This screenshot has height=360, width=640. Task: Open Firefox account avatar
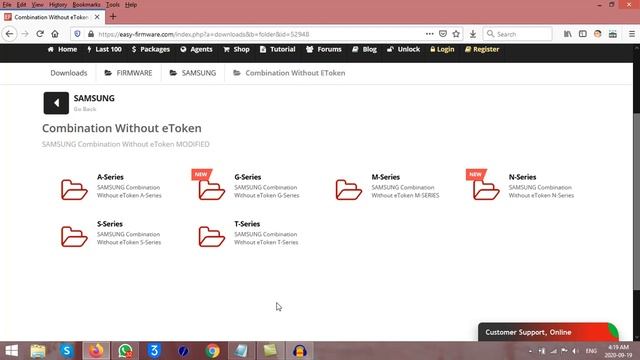coord(598,34)
